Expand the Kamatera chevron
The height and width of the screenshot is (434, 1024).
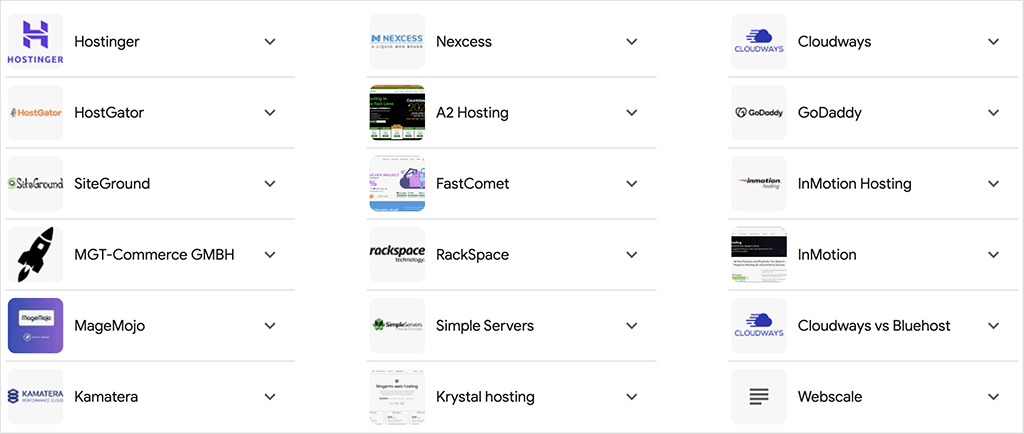pyautogui.click(x=270, y=396)
